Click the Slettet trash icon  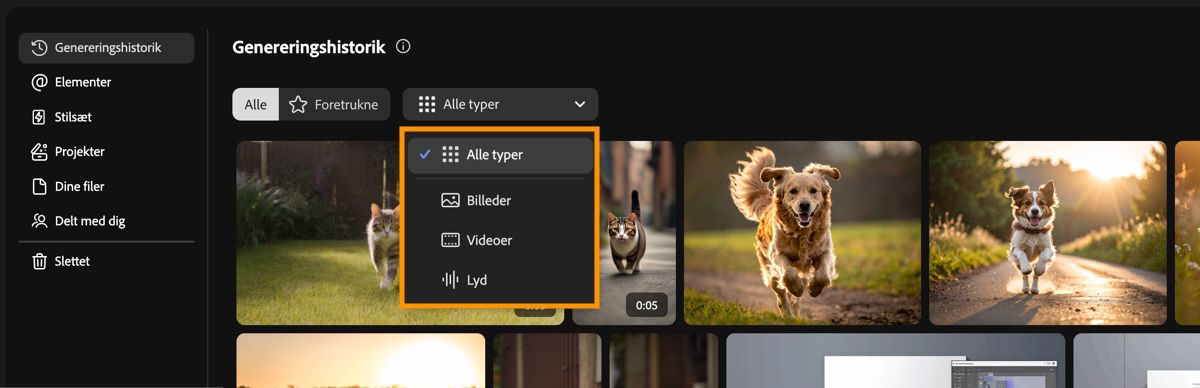coord(40,261)
